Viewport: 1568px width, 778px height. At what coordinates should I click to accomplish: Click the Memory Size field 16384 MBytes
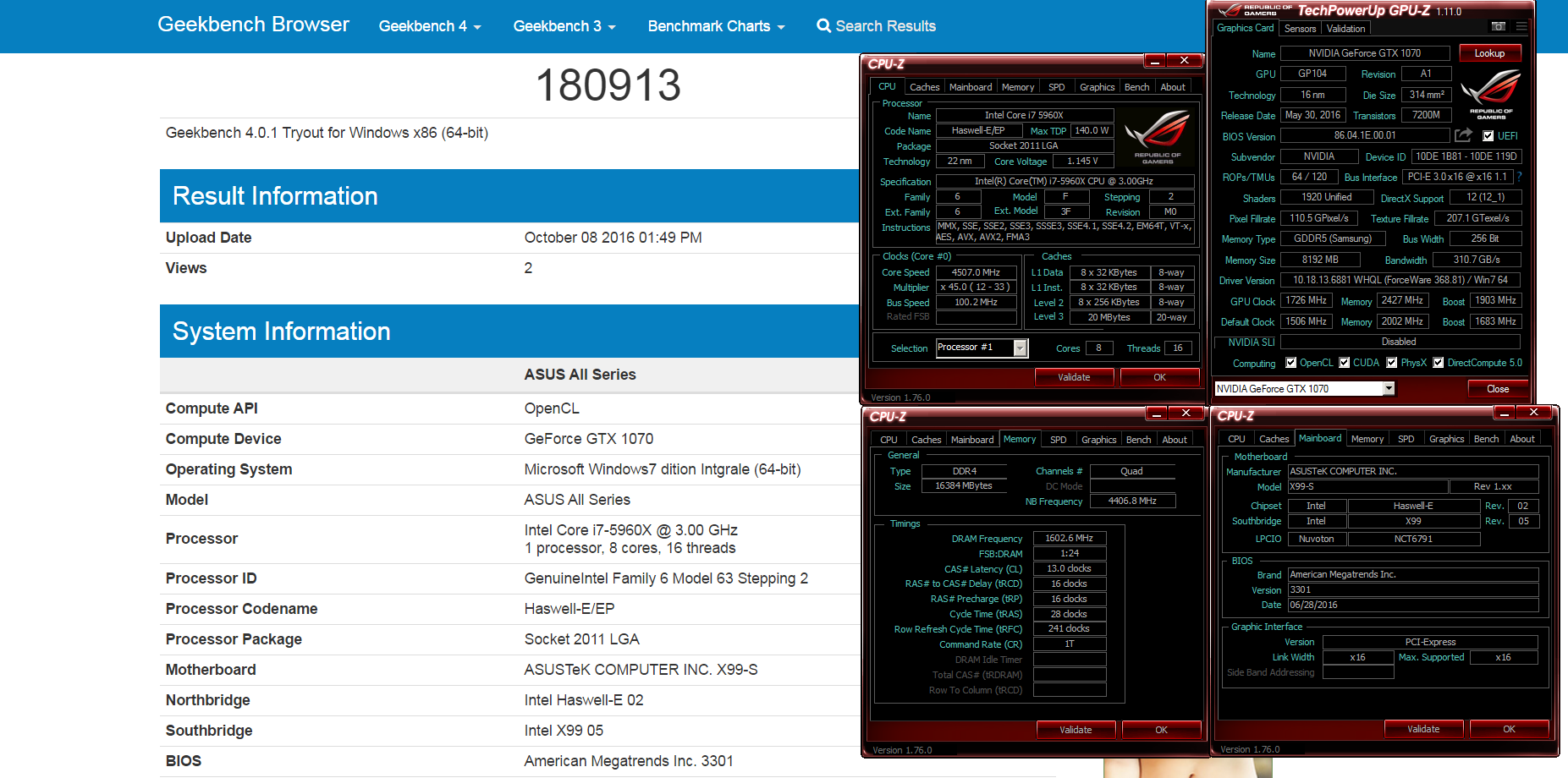963,486
